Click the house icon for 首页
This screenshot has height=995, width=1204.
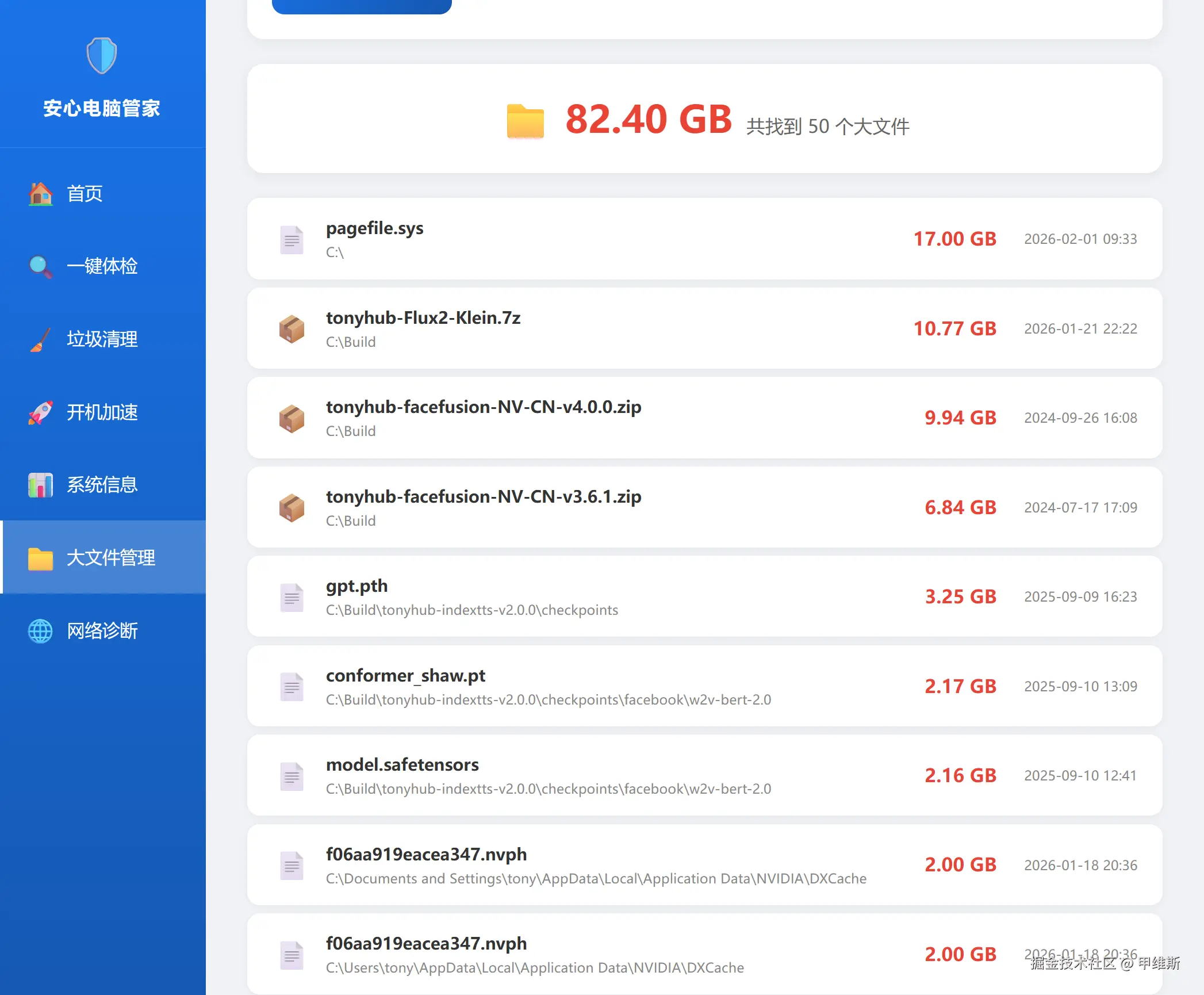[x=40, y=194]
